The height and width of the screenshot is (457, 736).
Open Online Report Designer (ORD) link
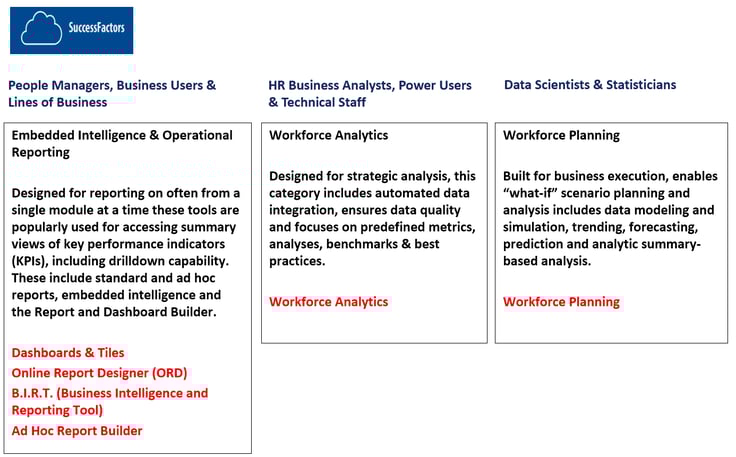(99, 373)
